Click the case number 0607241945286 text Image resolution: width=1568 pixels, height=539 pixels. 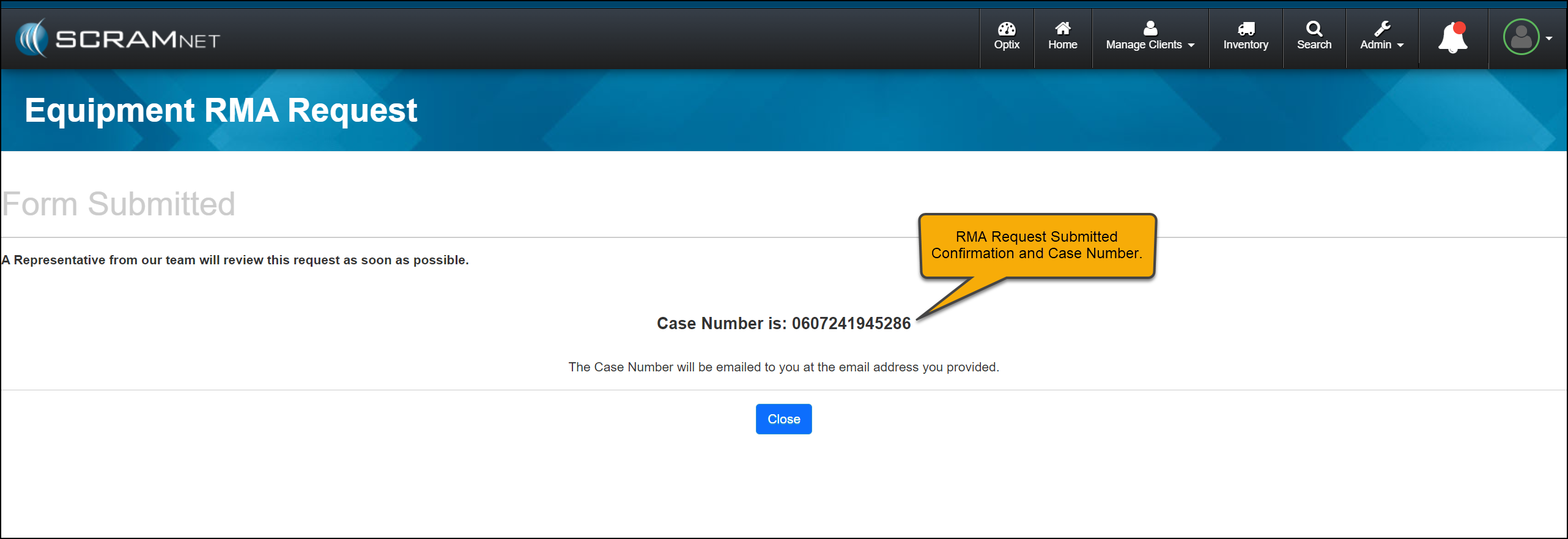[851, 323]
